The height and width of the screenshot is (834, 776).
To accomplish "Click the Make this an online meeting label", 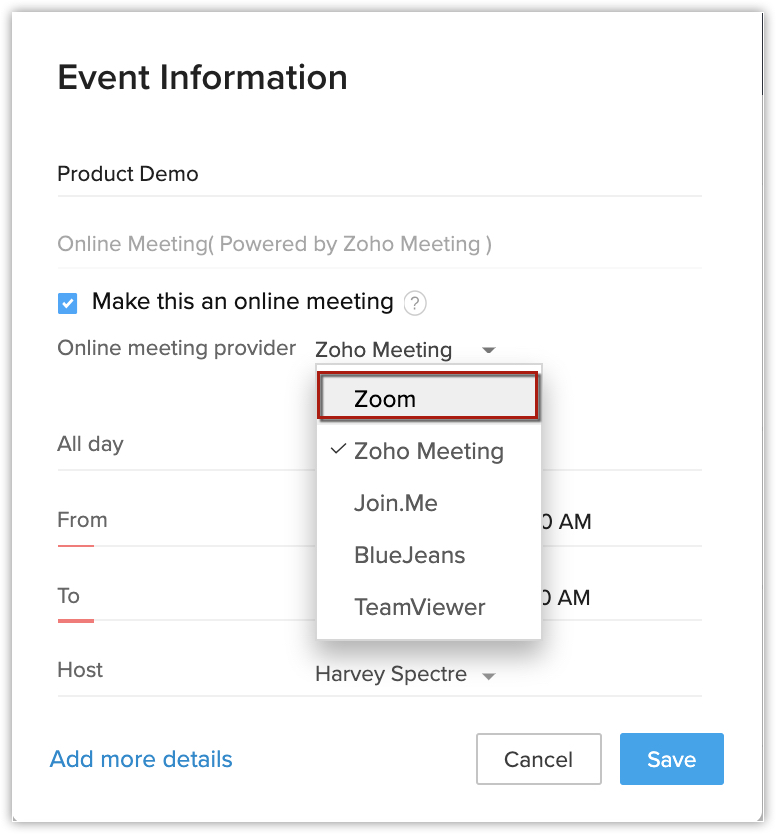I will 242,301.
